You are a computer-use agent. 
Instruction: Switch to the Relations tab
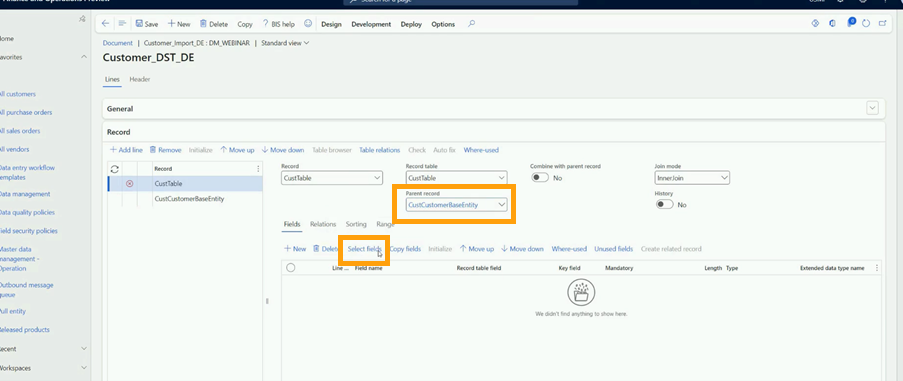pos(322,224)
